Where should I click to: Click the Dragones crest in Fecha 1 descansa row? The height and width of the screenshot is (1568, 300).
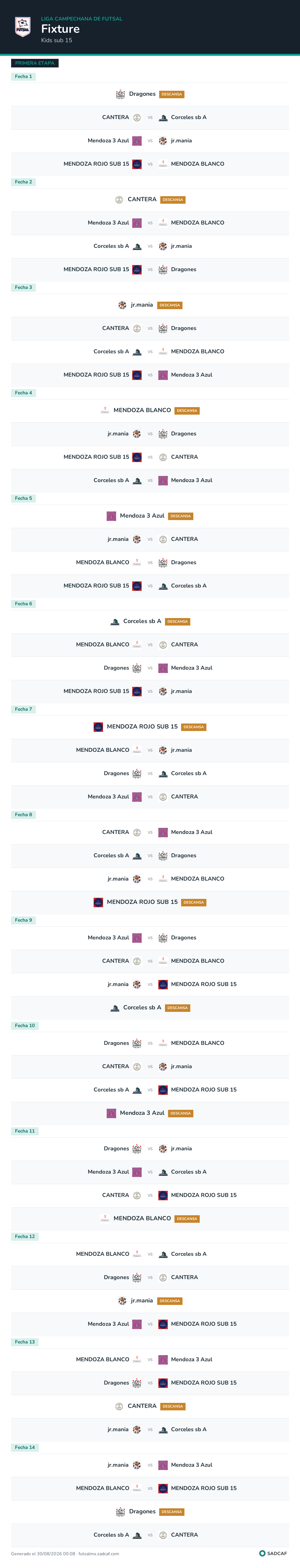click(x=120, y=94)
